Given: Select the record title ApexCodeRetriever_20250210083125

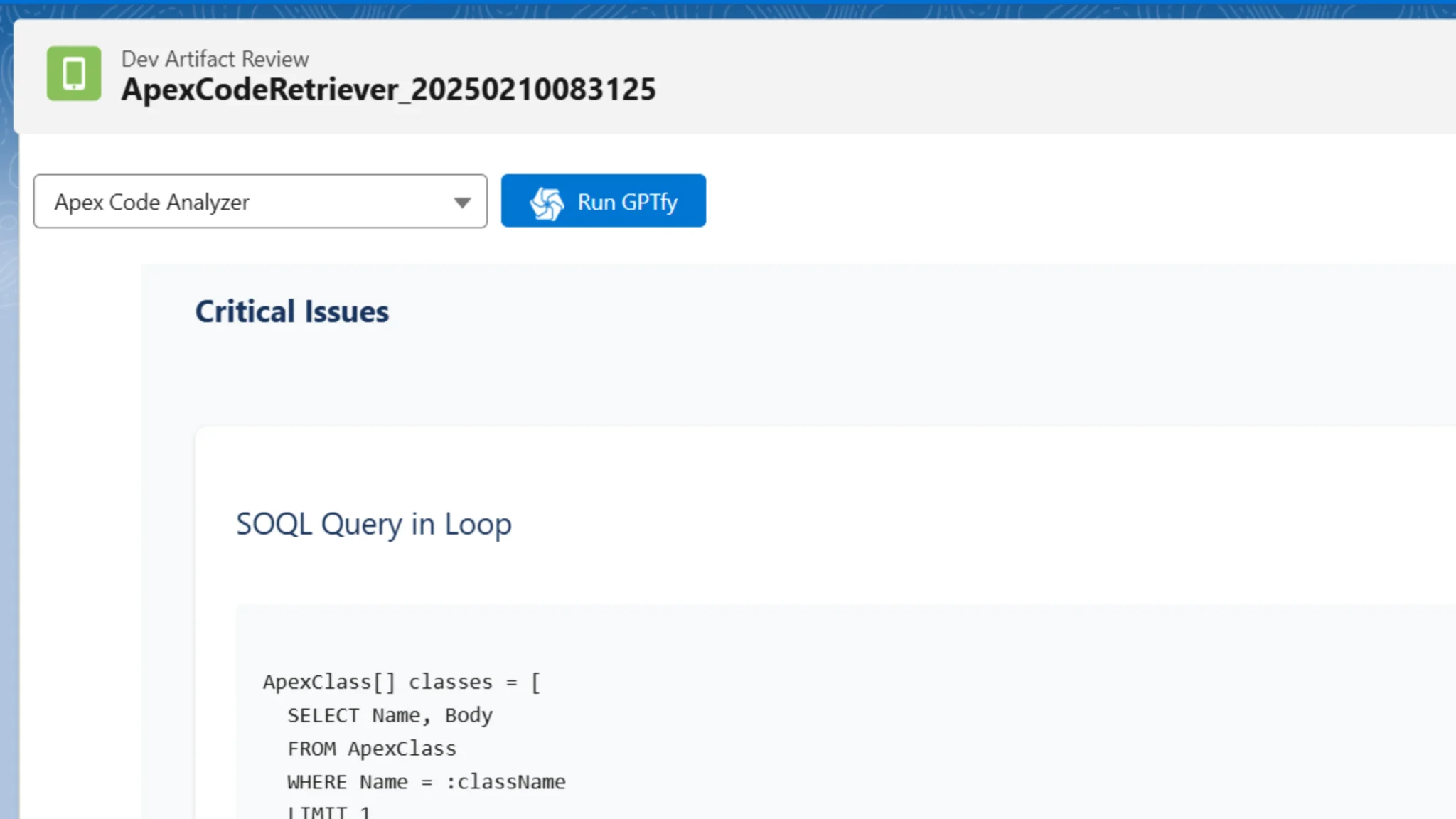Looking at the screenshot, I should [388, 89].
